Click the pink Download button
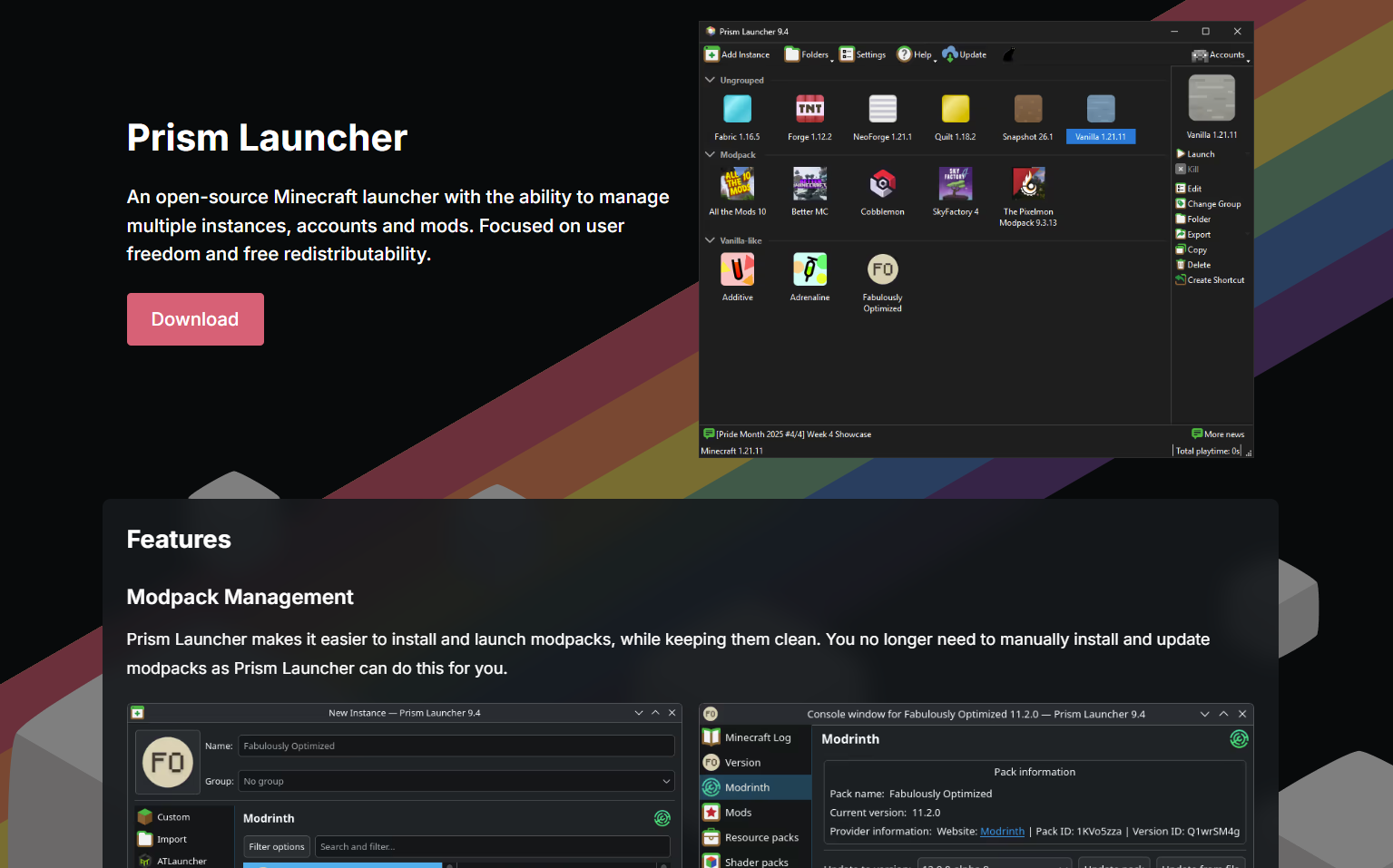This screenshot has width=1393, height=868. click(x=195, y=319)
